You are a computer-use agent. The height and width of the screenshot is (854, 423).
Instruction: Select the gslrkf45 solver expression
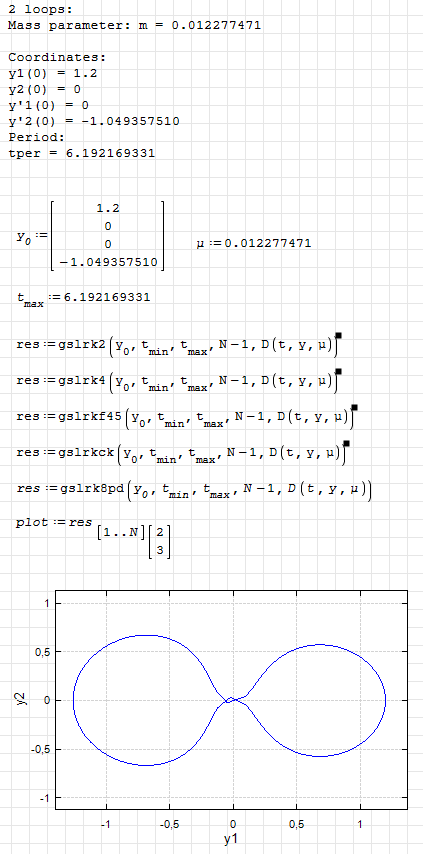tap(183, 418)
